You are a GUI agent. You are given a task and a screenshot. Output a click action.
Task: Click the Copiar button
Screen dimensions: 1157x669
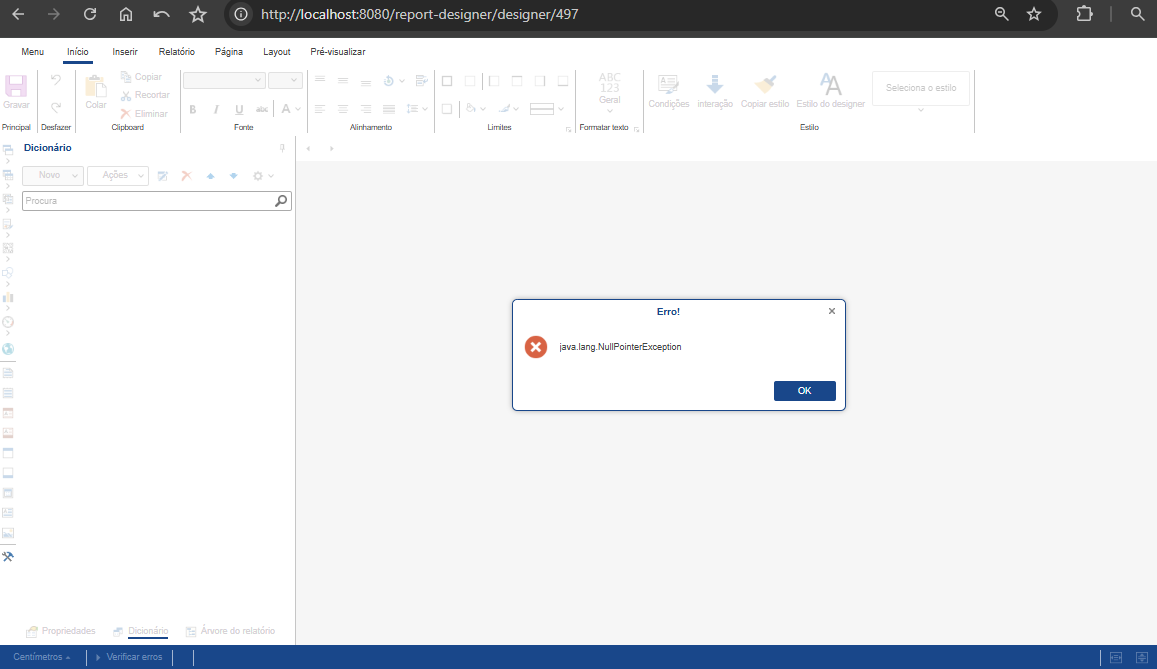141,77
